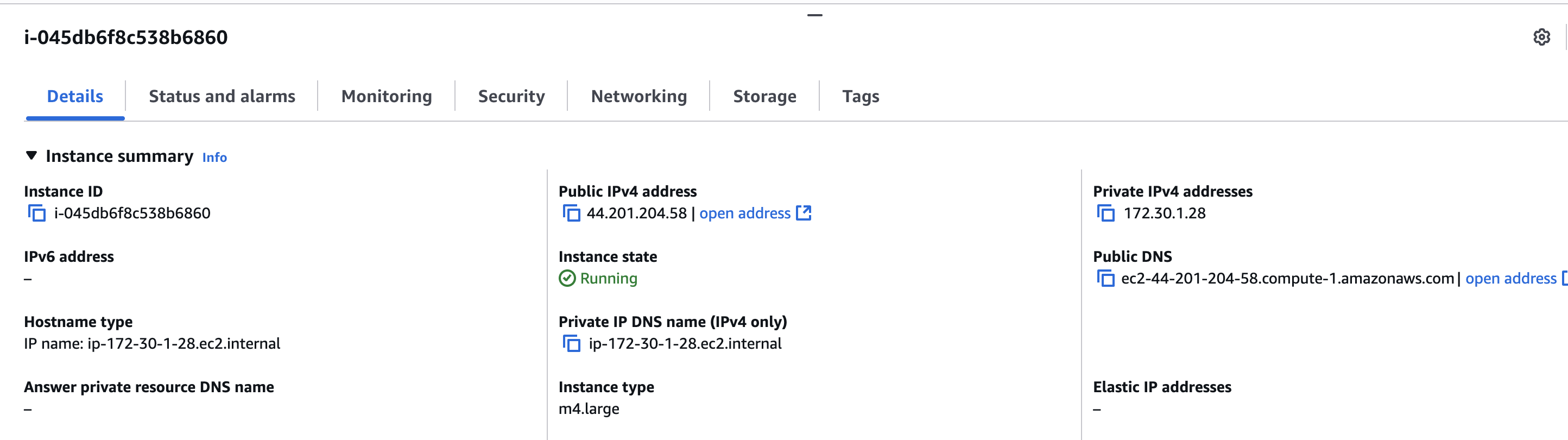Click open address link for Public DNS
The width and height of the screenshot is (1568, 440).
1510,279
